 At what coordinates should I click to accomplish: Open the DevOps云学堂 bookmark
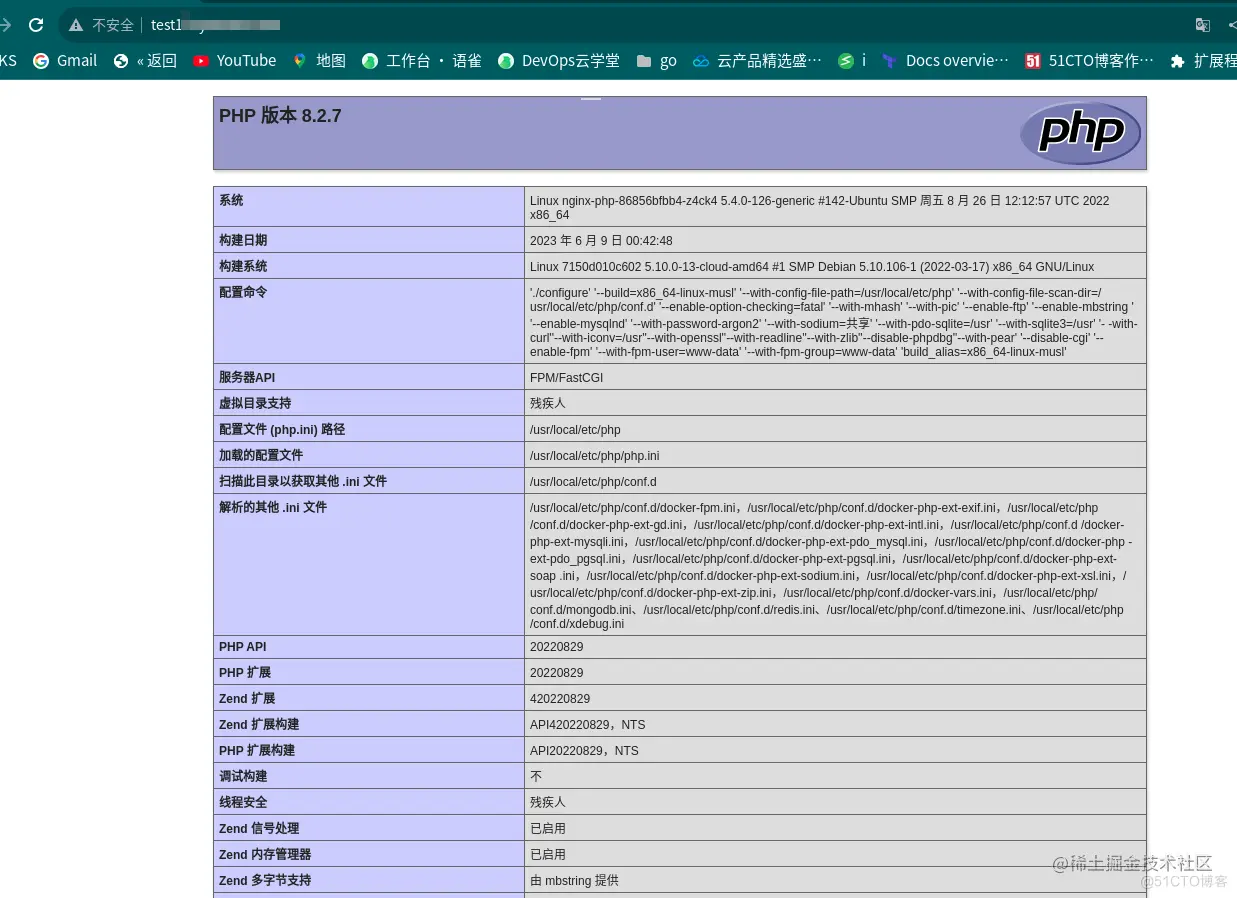tap(559, 61)
